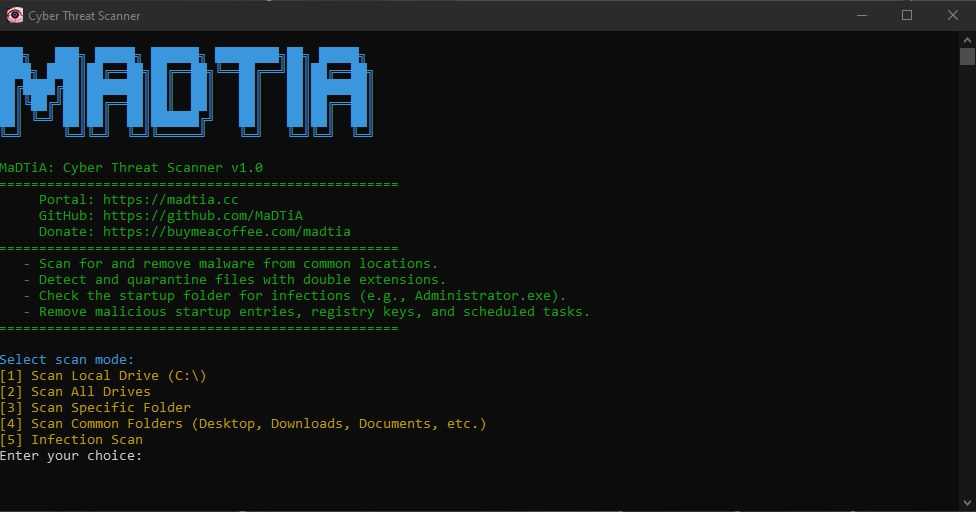Click the vertical scrollbar thumb
976x512 pixels.
(x=967, y=57)
